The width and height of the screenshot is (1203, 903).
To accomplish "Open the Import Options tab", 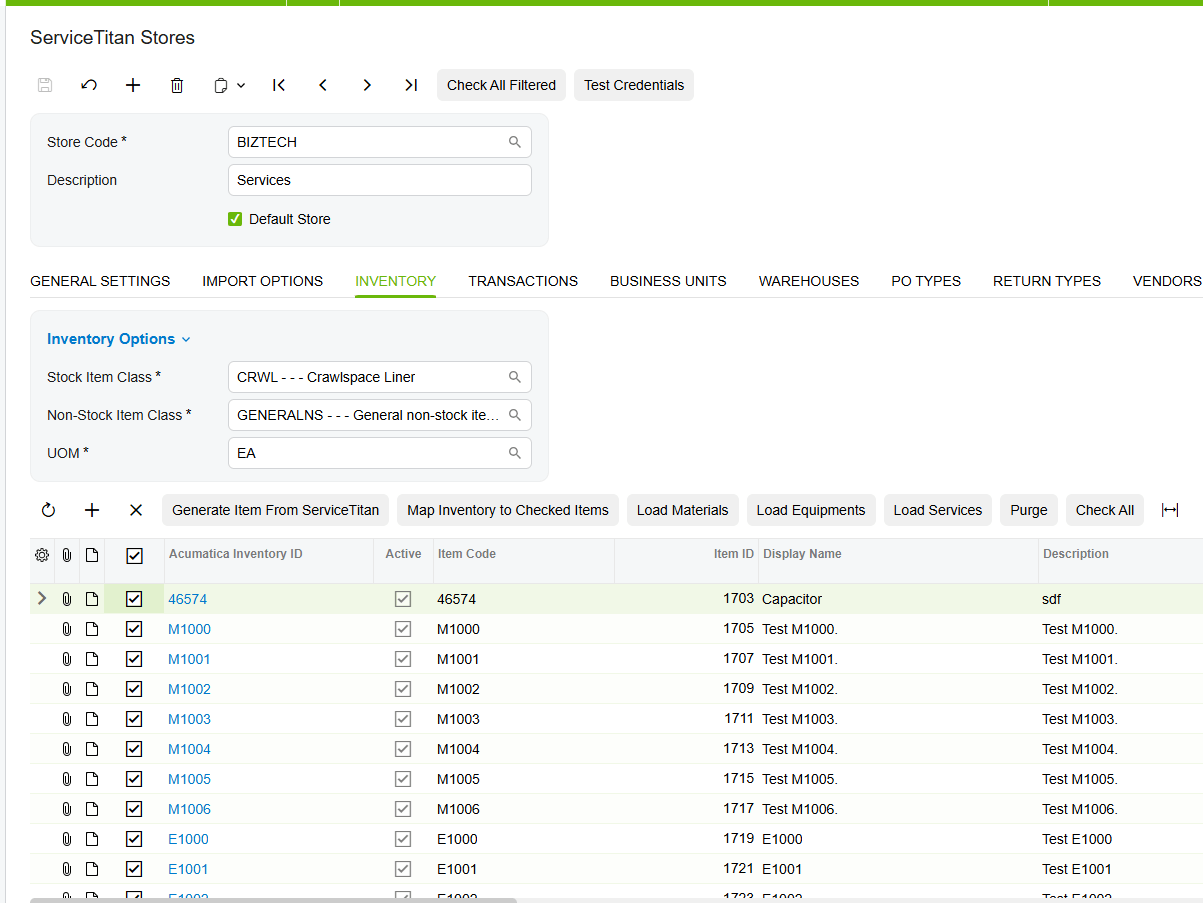I will coord(262,281).
